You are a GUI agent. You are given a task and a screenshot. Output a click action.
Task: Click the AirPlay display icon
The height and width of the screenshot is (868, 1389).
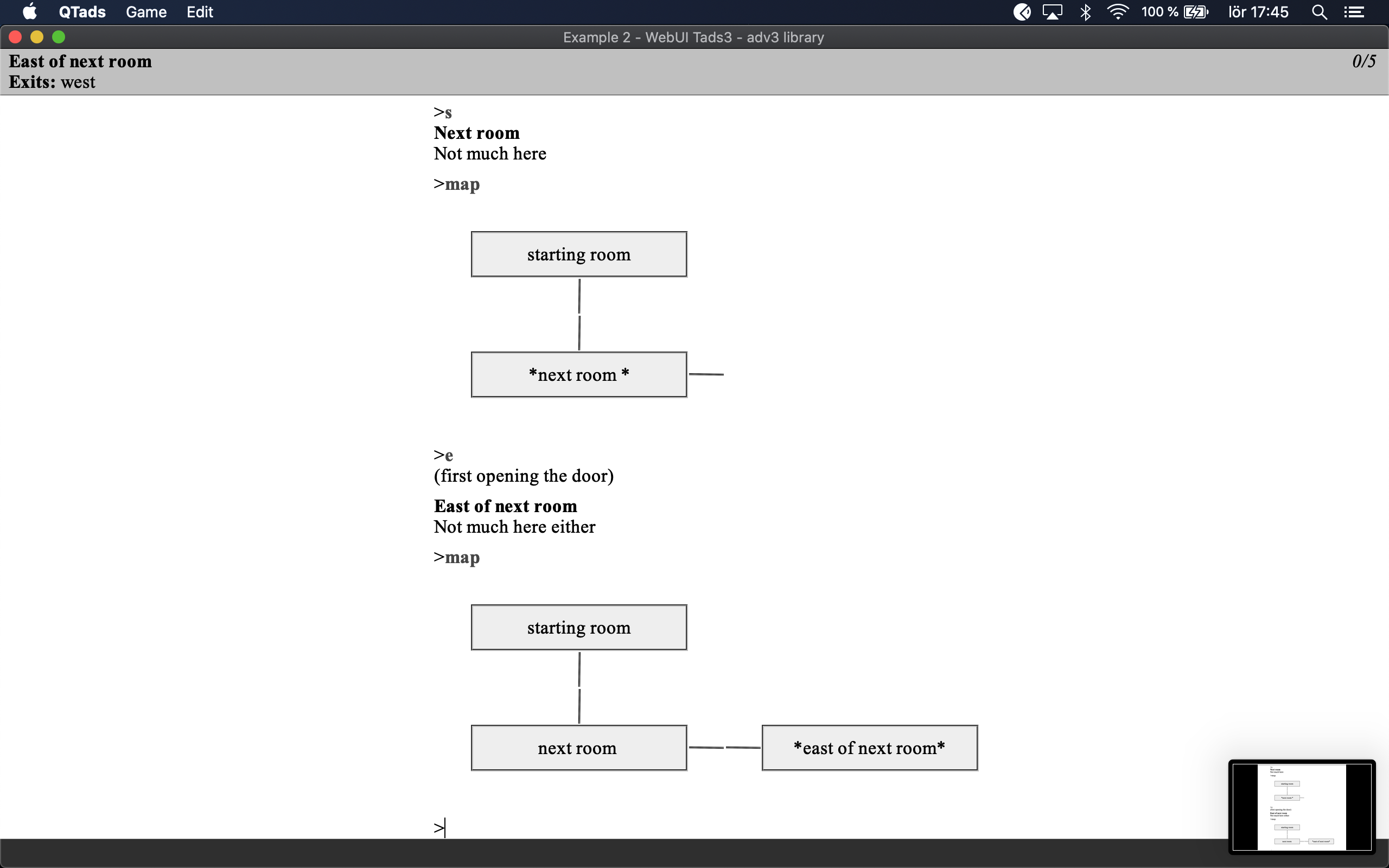(x=1052, y=12)
